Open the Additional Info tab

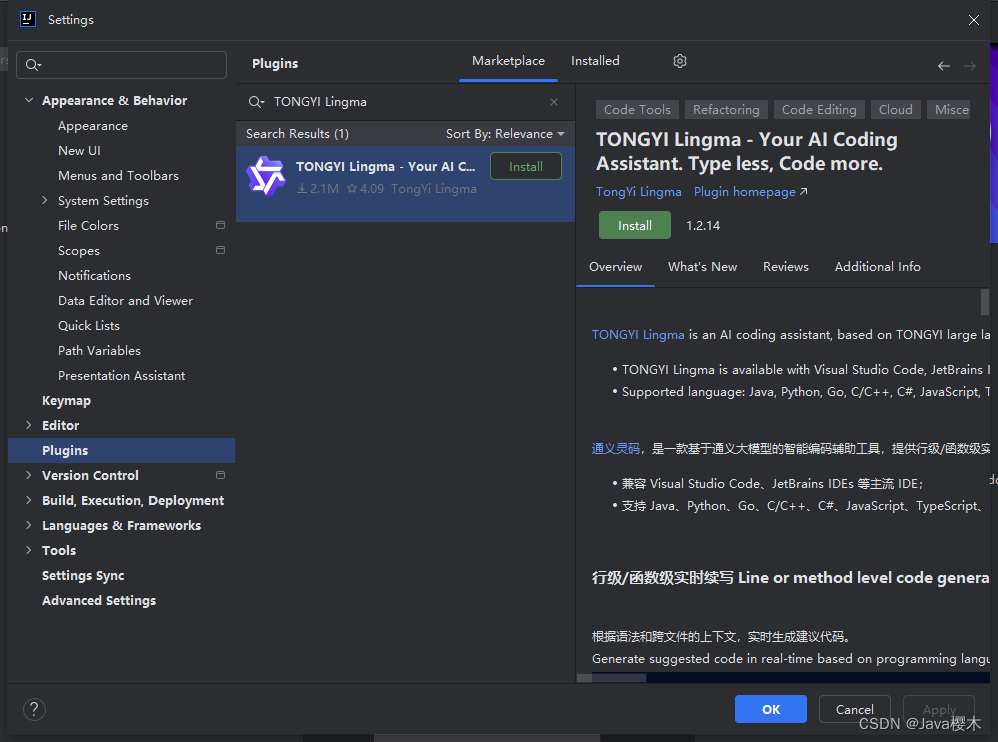tap(877, 267)
